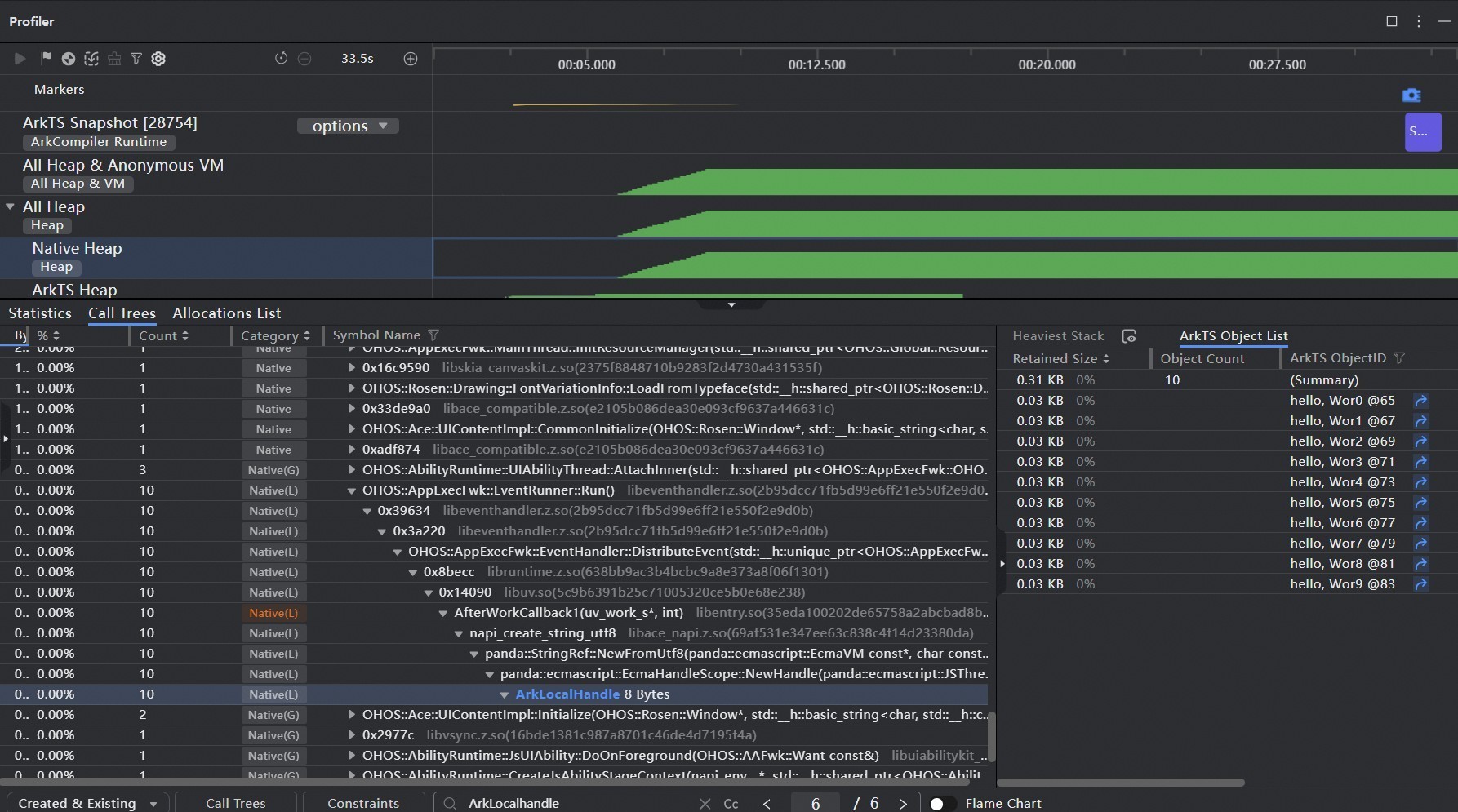Click the filter funnel icon in toolbar
The image size is (1458, 812).
tap(136, 59)
